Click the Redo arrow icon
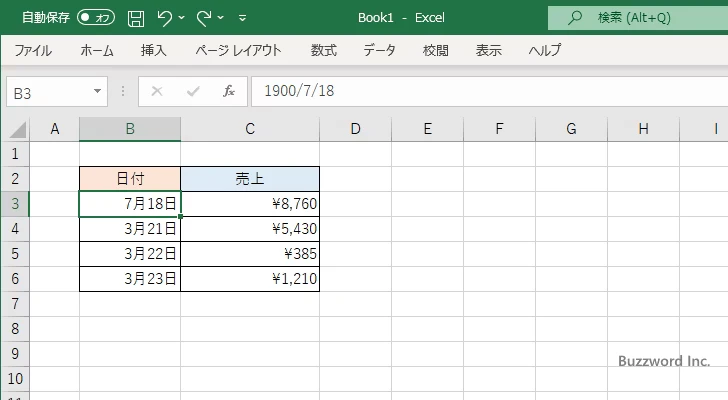The image size is (728, 400). [203, 18]
